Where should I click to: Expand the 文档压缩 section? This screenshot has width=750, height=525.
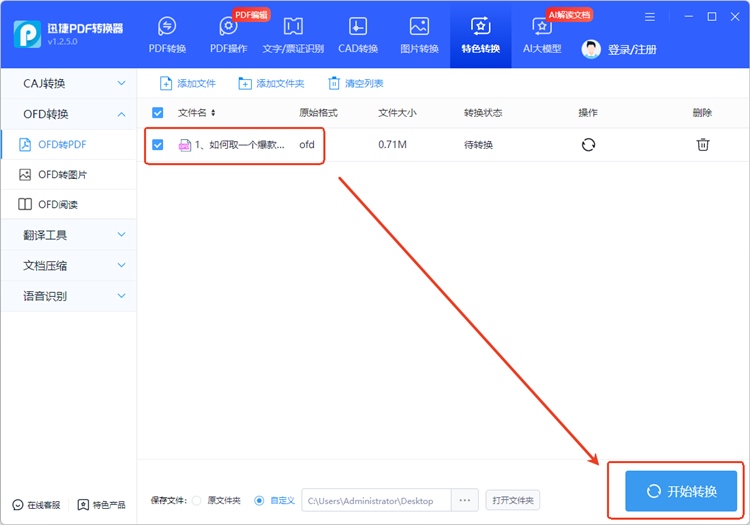point(69,265)
